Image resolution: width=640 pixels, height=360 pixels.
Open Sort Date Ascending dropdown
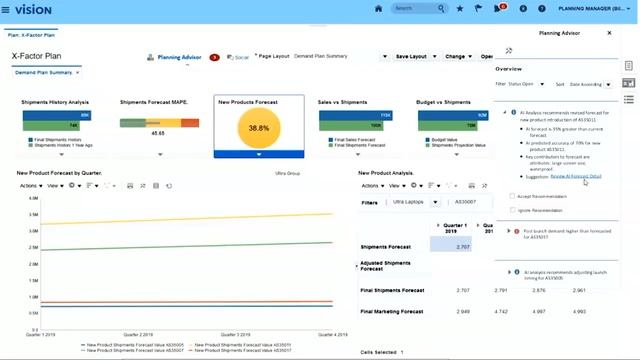click(608, 84)
